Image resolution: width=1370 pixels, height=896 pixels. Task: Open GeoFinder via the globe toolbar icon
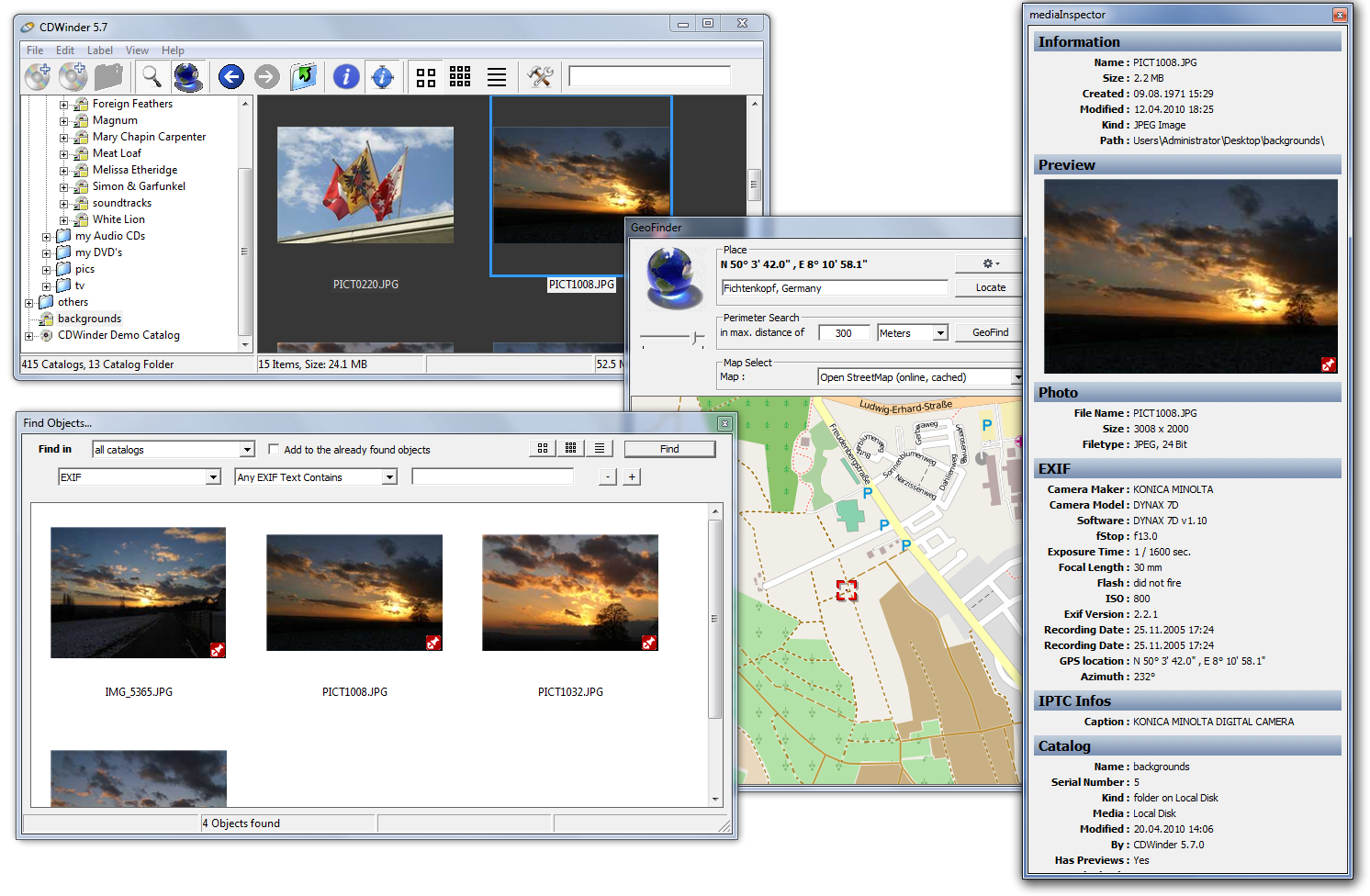188,77
